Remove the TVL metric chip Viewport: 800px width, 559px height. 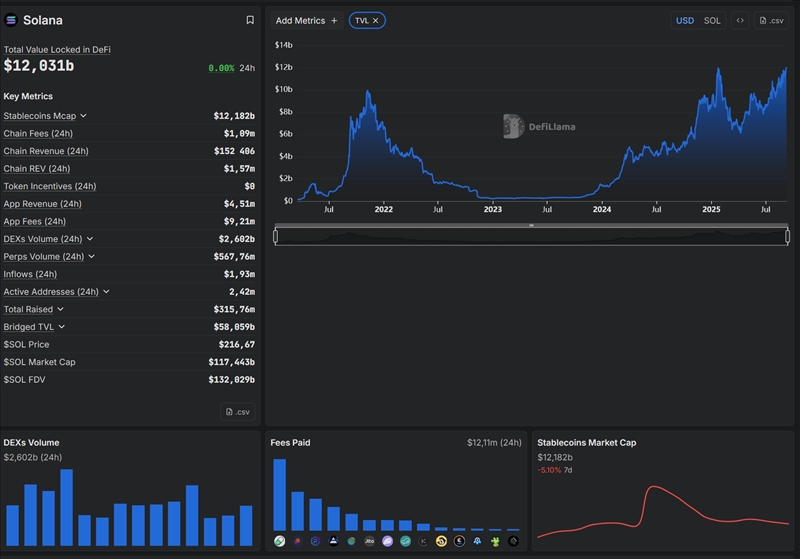(x=376, y=20)
